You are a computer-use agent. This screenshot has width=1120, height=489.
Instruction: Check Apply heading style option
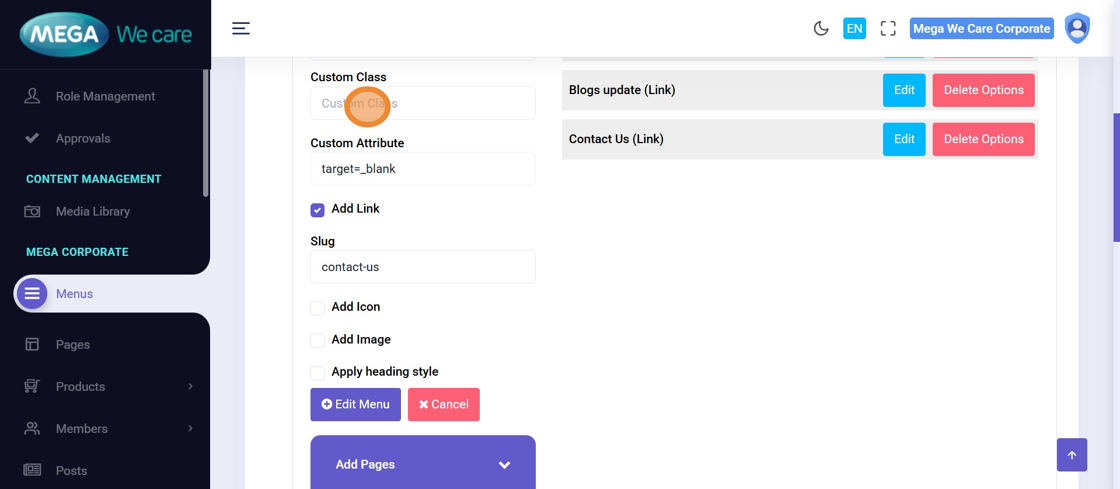[x=318, y=373]
